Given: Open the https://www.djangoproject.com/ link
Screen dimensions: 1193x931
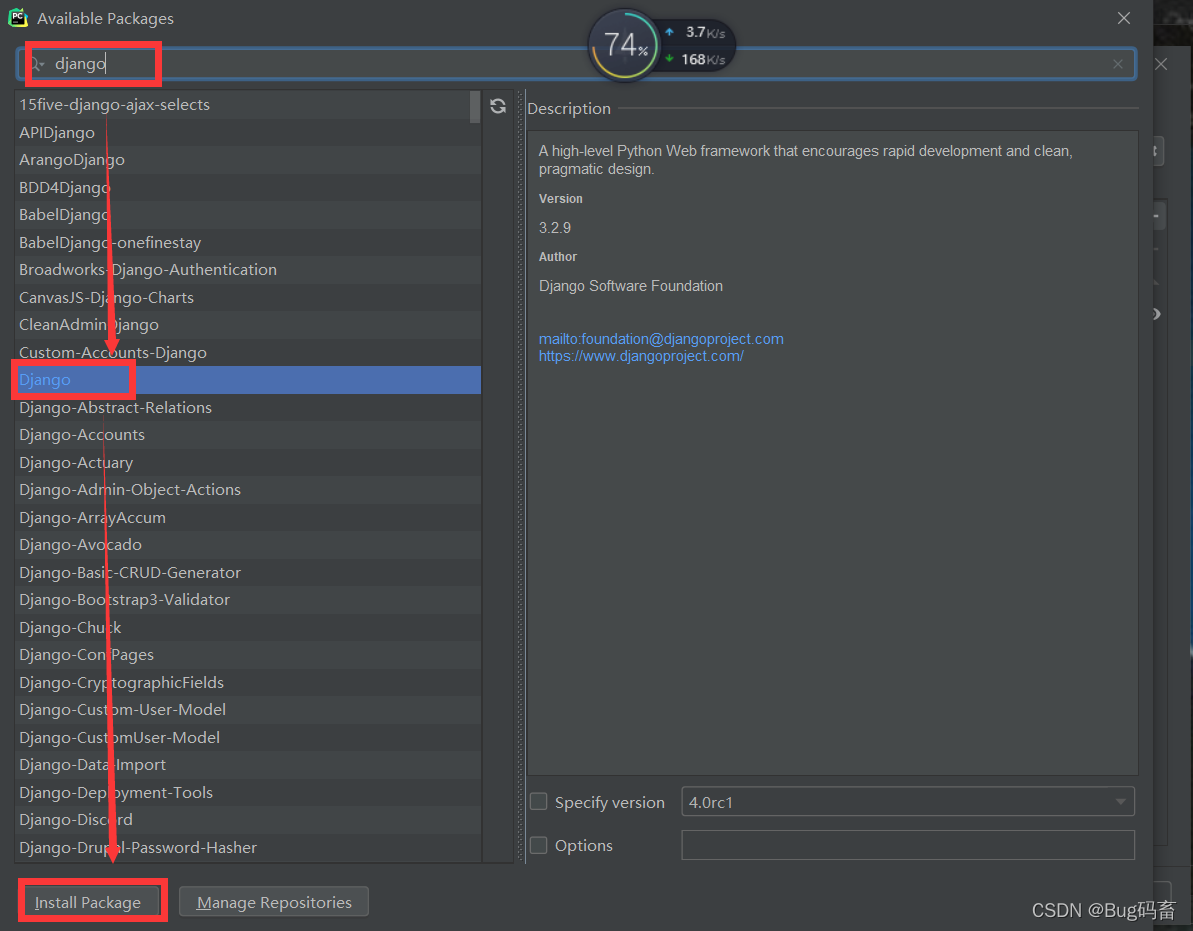Looking at the screenshot, I should click(641, 356).
